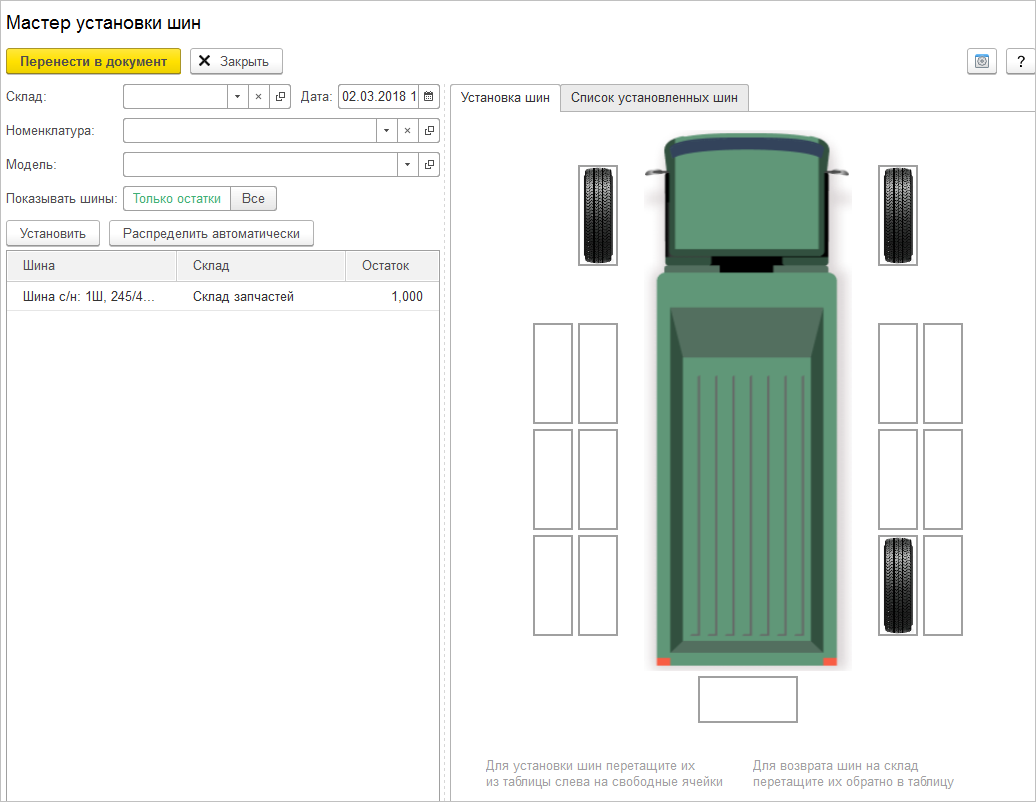Click Распределить автоматически button

(x=211, y=233)
